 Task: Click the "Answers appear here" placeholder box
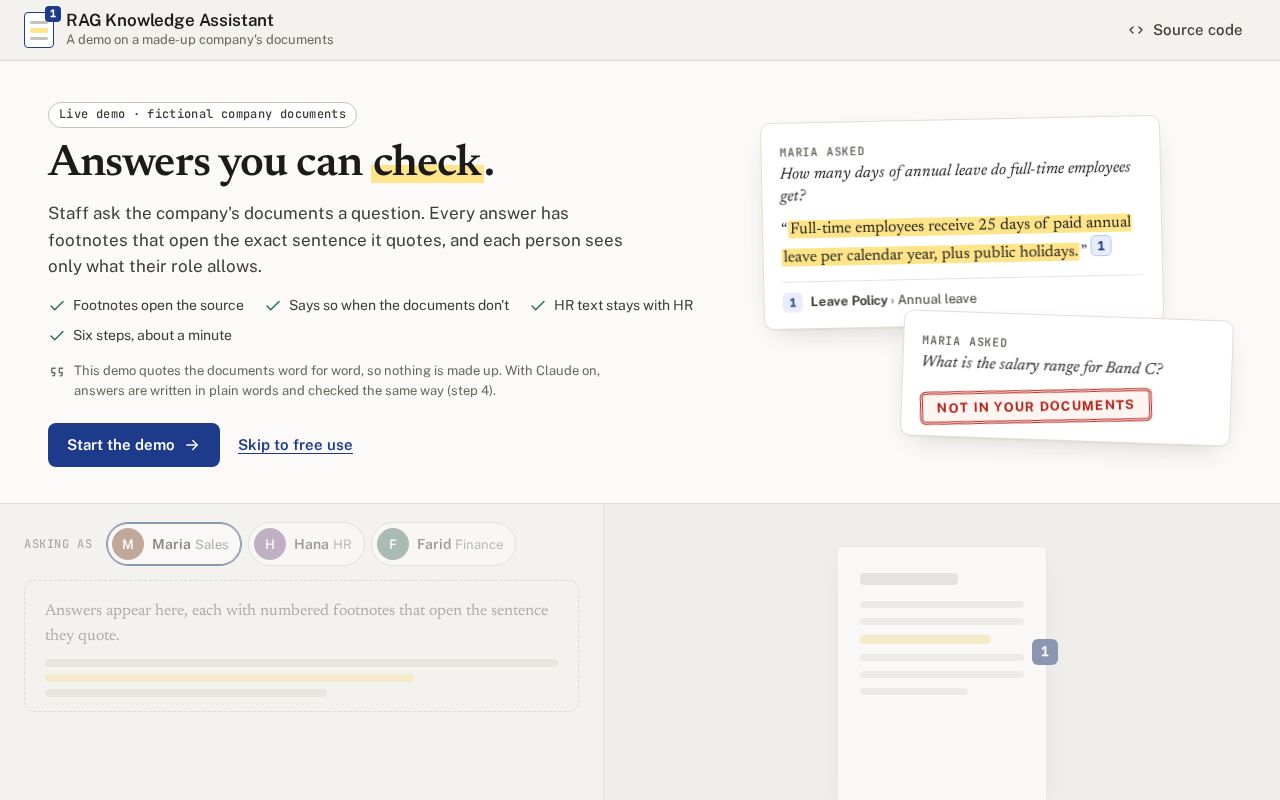coord(301,646)
